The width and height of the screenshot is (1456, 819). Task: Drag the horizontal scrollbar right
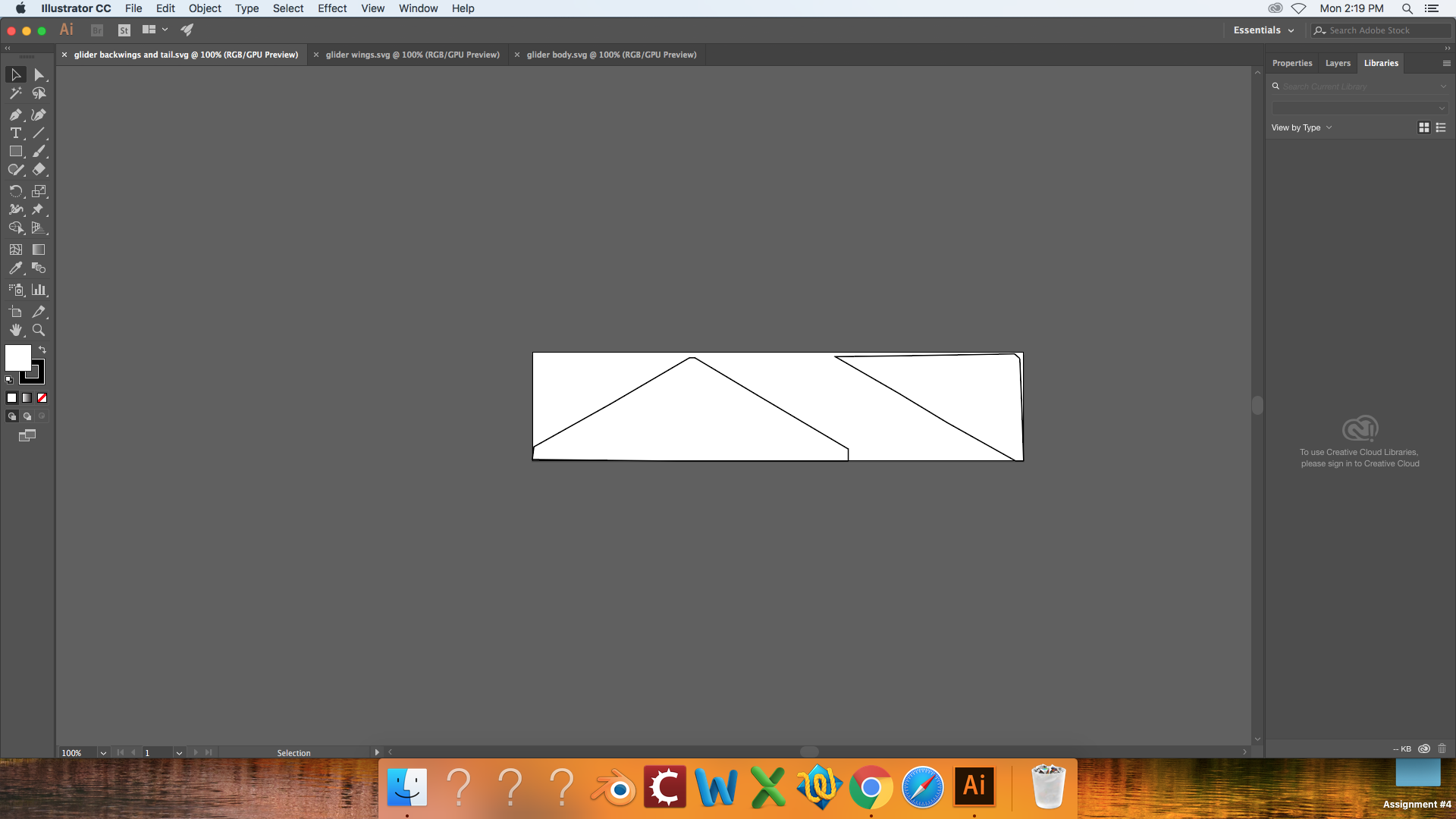click(810, 752)
